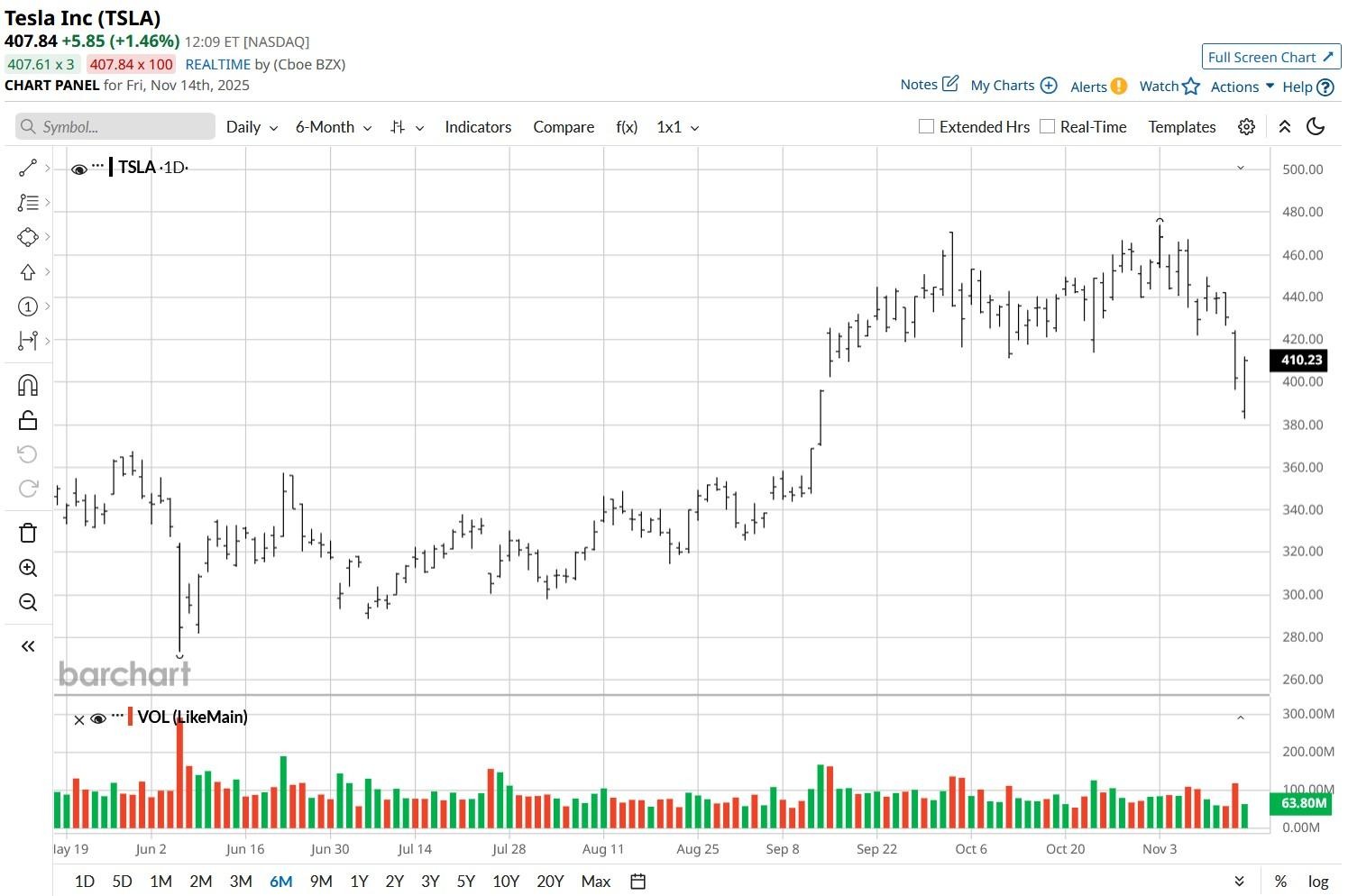Select the polygon shapes drawing tool
The height and width of the screenshot is (896, 1348).
pos(28,237)
